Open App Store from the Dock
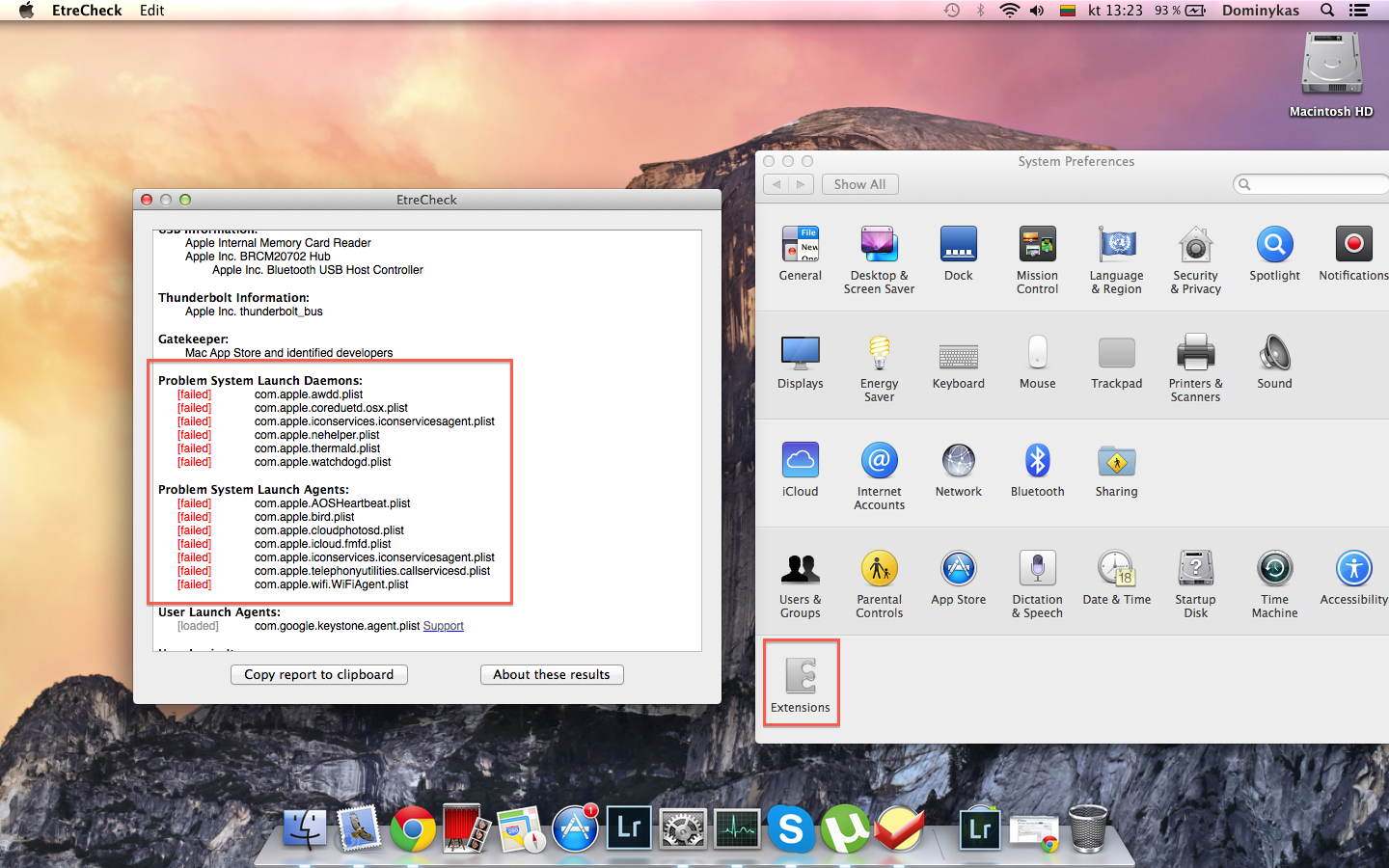The height and width of the screenshot is (868, 1389). [575, 828]
